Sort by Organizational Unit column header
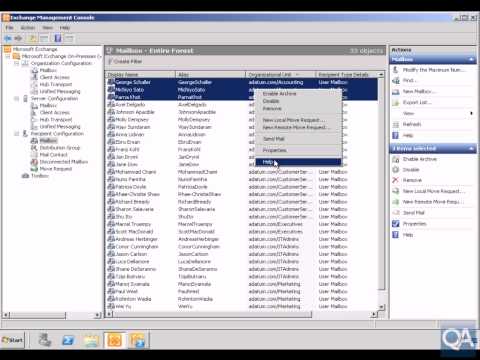 tap(280, 75)
